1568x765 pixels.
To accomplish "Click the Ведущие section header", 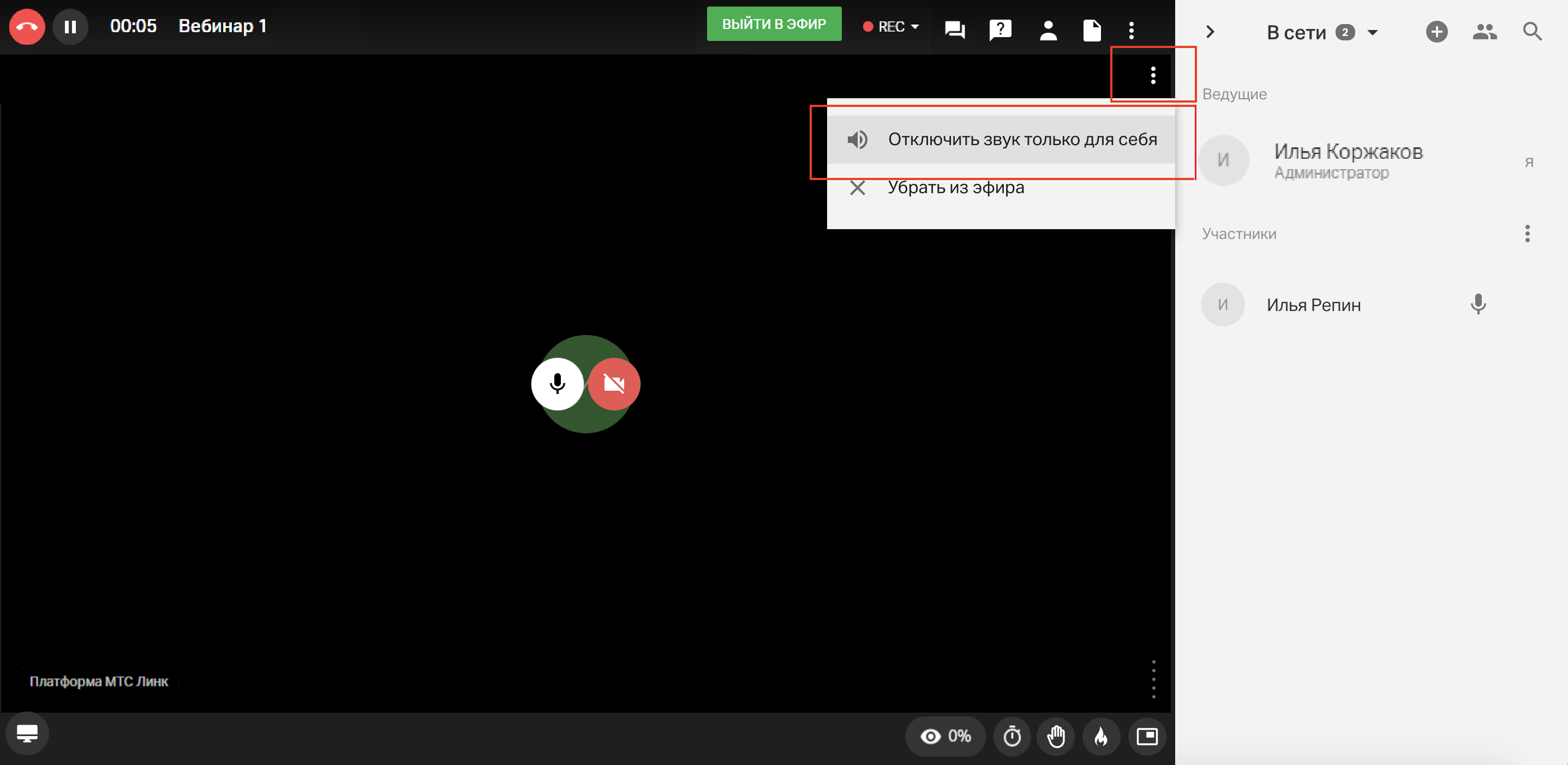I will (x=1234, y=94).
